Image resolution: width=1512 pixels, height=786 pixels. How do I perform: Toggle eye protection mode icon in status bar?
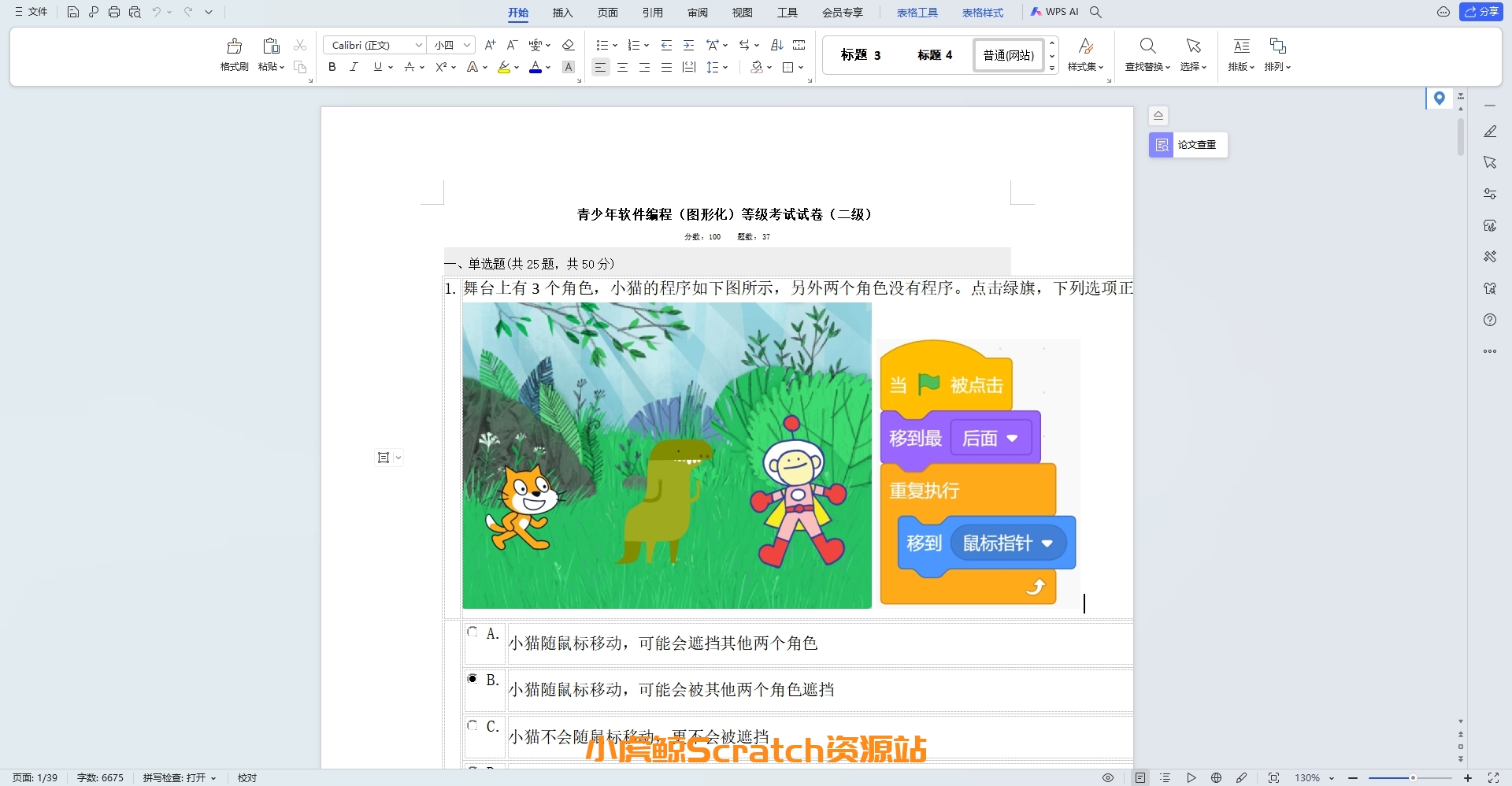pos(1108,777)
